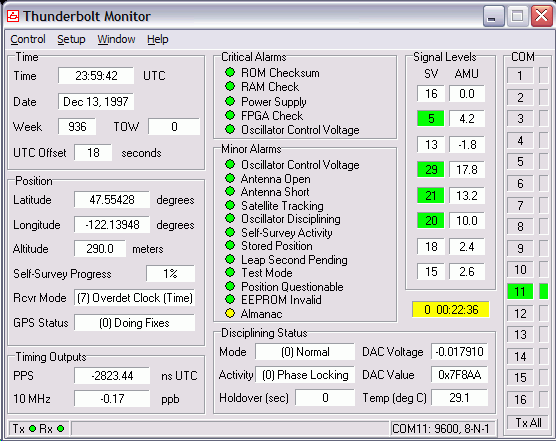Click the ROM Checksum alarm indicator
Screen dimensions: 556x441
230,72
